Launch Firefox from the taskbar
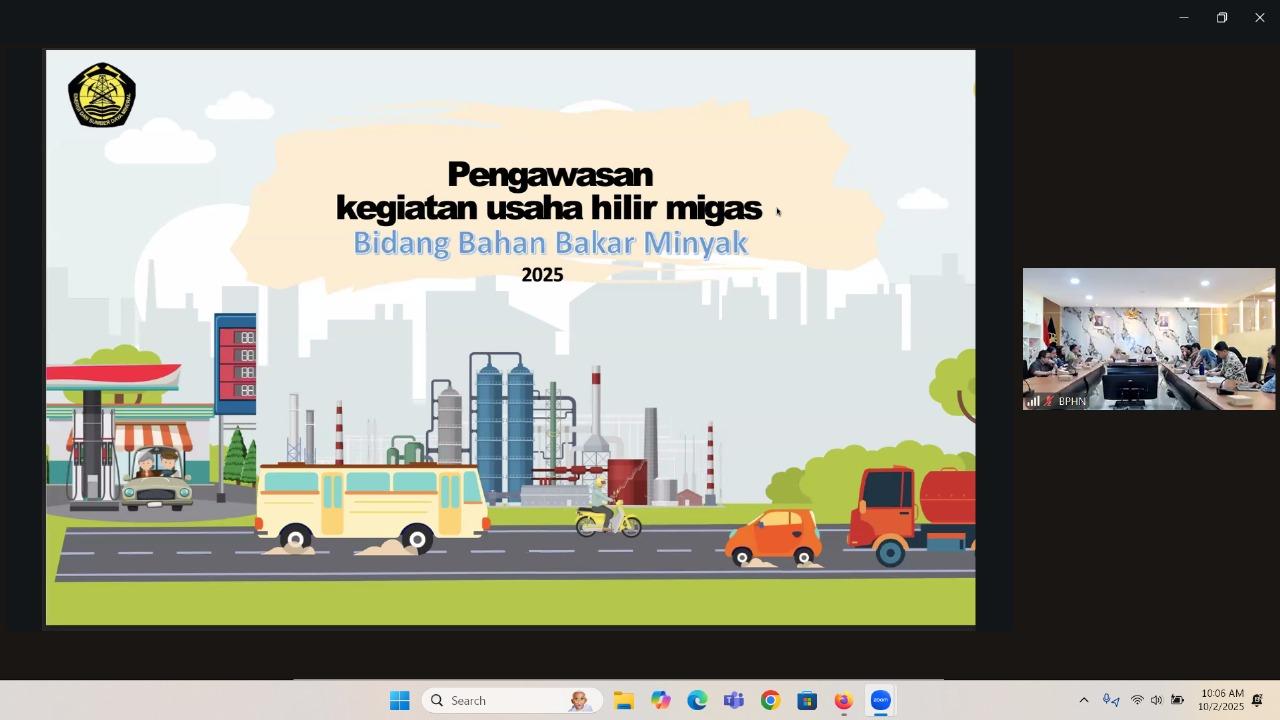Image resolution: width=1280 pixels, height=720 pixels. (843, 700)
